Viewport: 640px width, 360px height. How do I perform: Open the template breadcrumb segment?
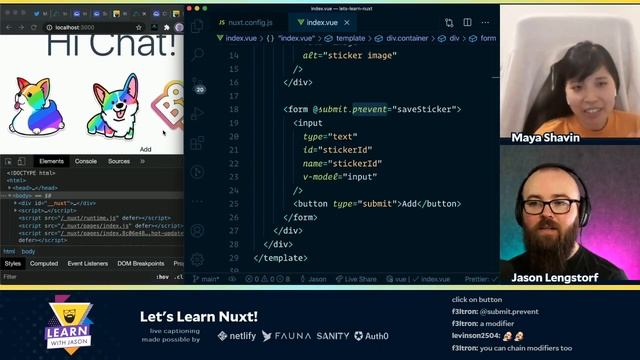[345, 38]
